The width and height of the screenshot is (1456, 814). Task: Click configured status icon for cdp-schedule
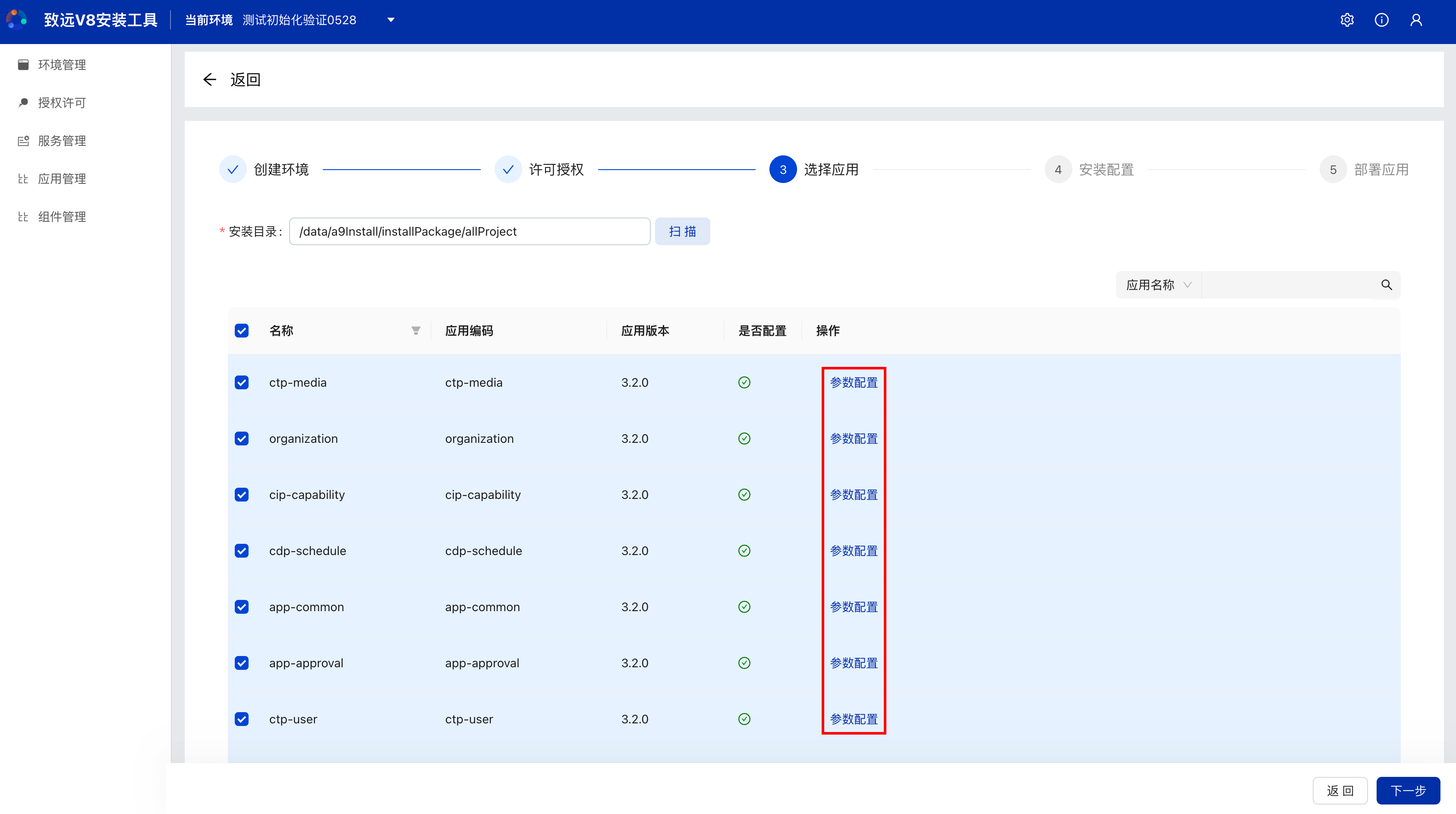click(x=744, y=551)
